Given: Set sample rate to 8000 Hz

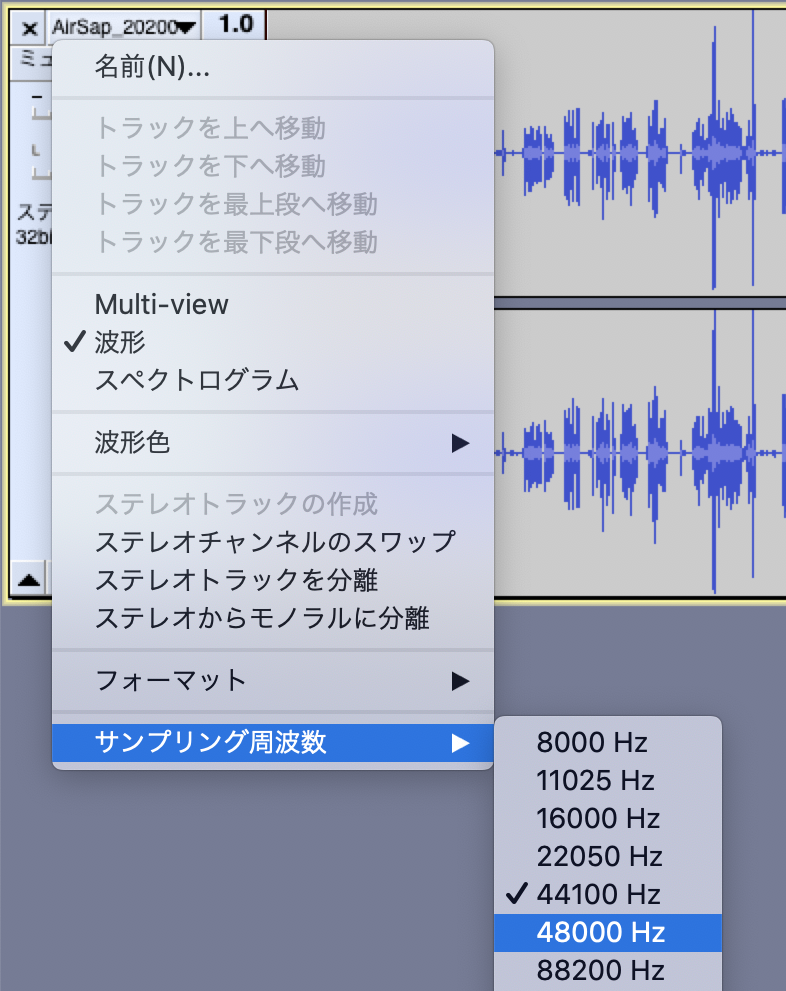Looking at the screenshot, I should (608, 743).
